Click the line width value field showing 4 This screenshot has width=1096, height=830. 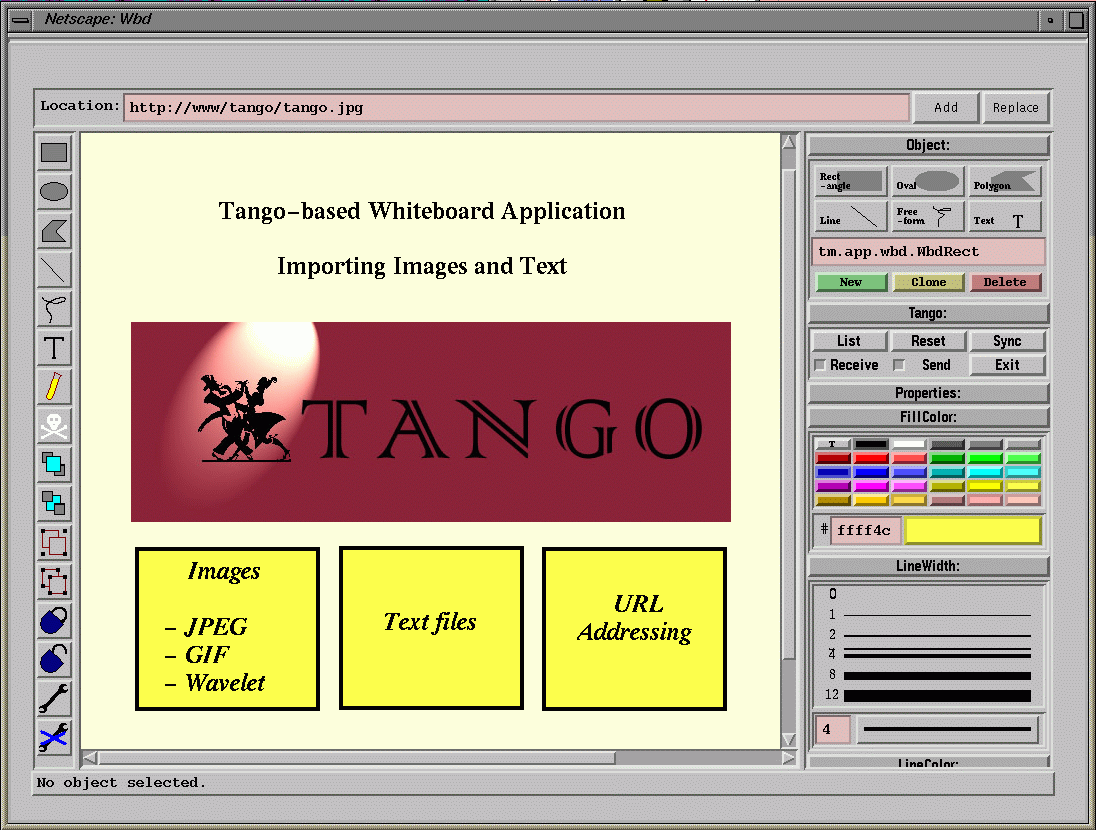pyautogui.click(x=832, y=729)
